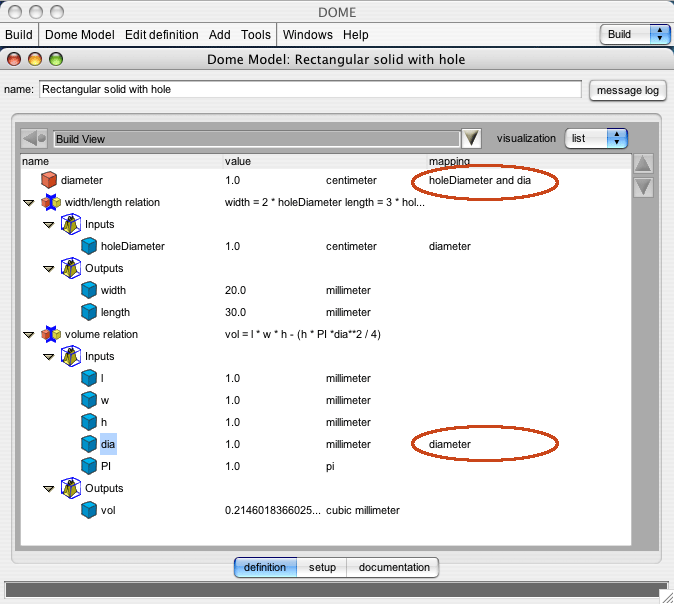Screen dimensions: 674x604
Task: Click the Outputs filter icon under width/length relation
Action: tap(70, 268)
